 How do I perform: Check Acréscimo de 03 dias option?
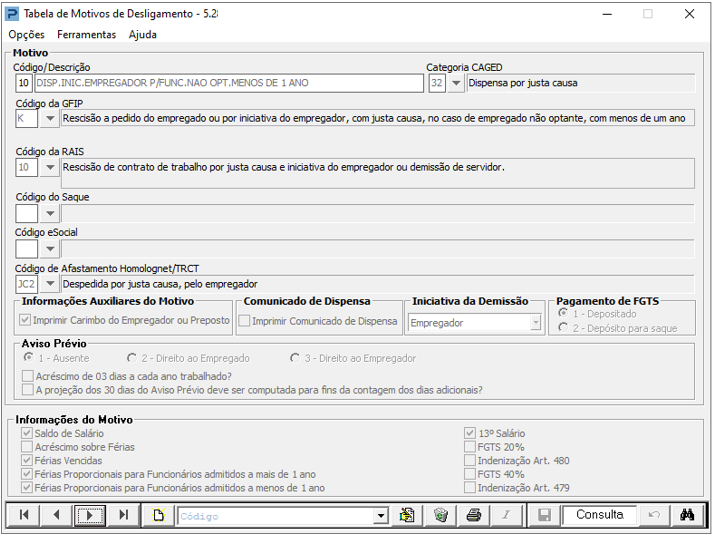point(28,377)
